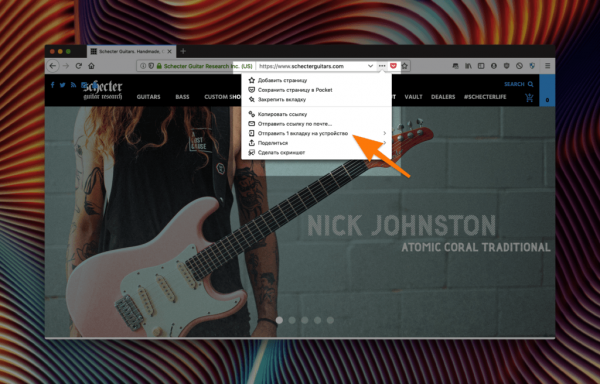Click the bookmark star in address bar
600x384 pixels.
coord(404,66)
